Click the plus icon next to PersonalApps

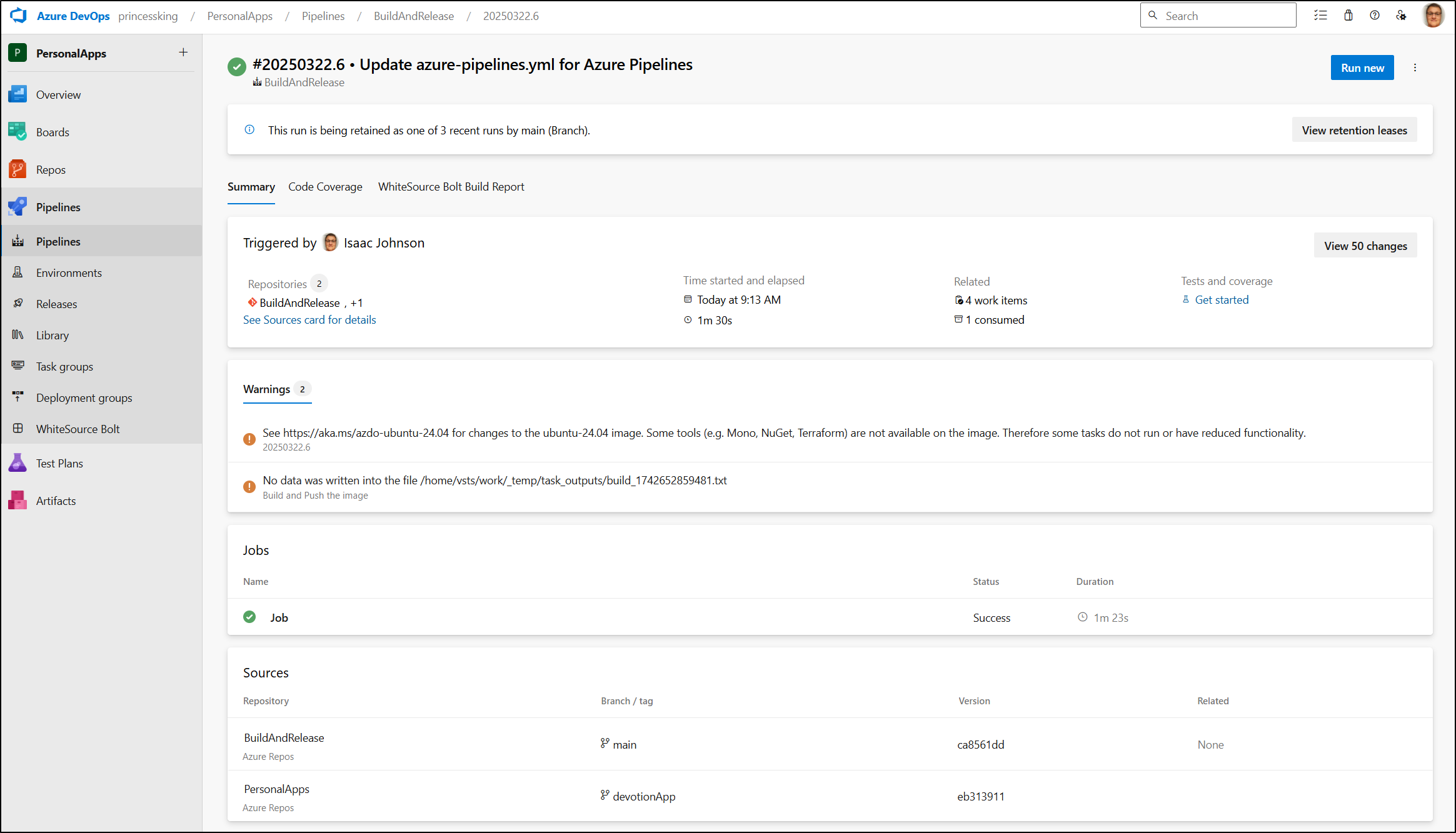click(x=183, y=52)
